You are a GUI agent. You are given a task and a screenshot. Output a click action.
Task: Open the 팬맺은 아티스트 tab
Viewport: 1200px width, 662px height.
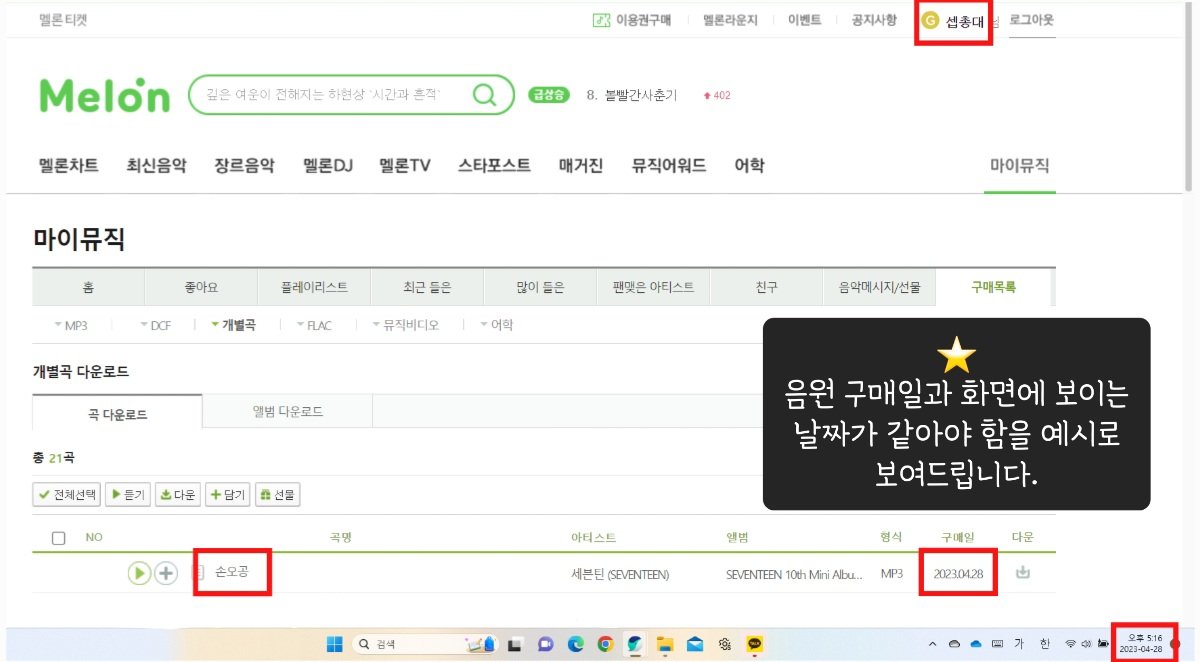[653, 287]
